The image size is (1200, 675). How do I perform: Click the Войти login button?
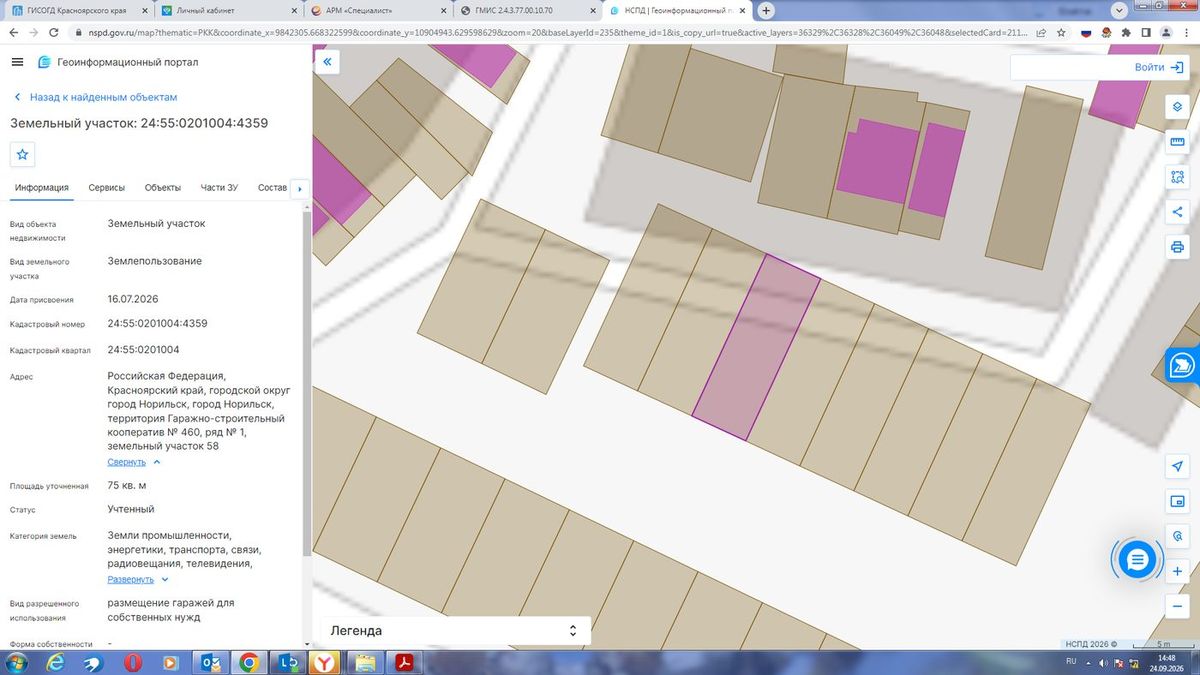click(x=1158, y=67)
